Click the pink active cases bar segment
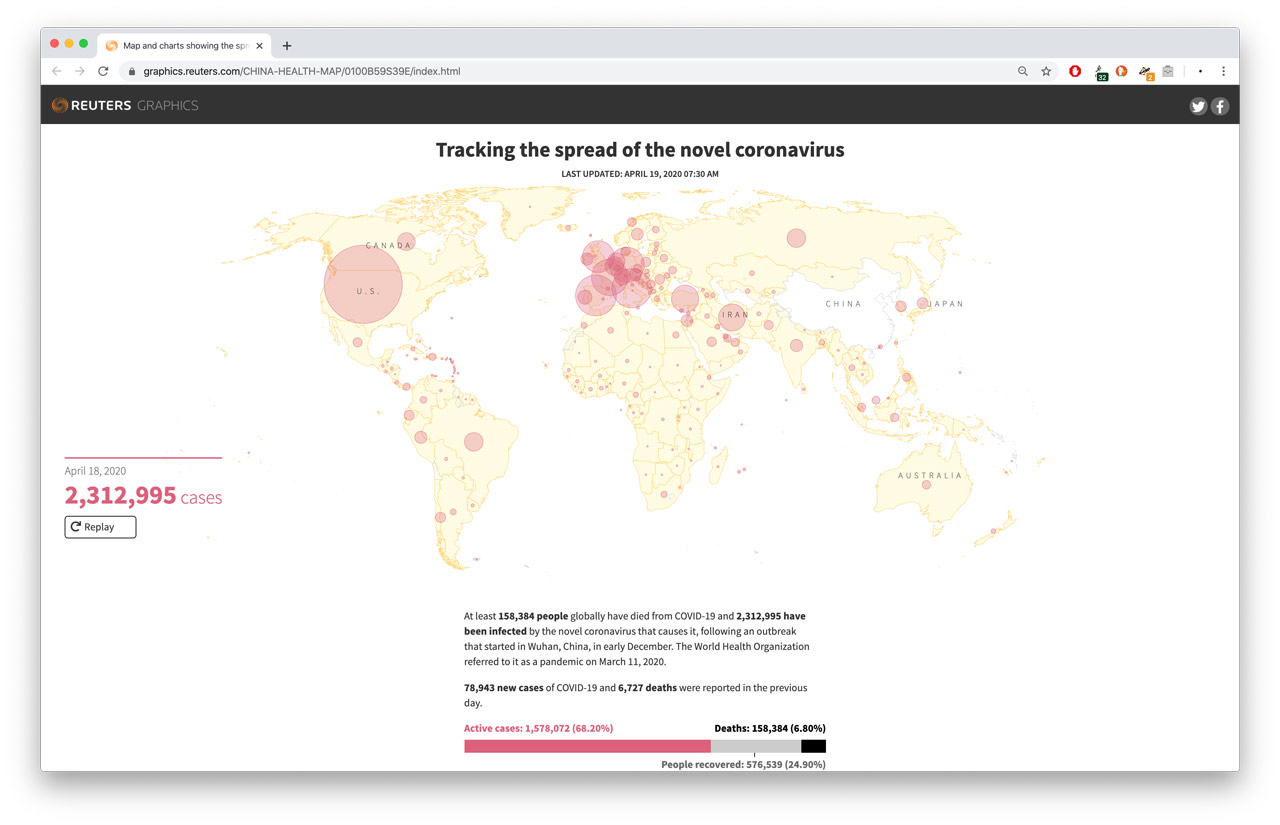The height and width of the screenshot is (825, 1280). coord(587,746)
